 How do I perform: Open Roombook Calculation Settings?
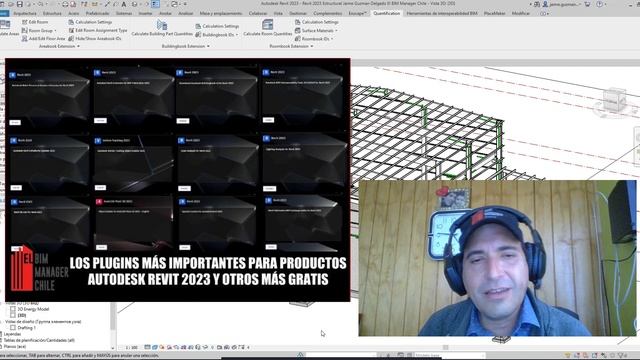point(317,22)
